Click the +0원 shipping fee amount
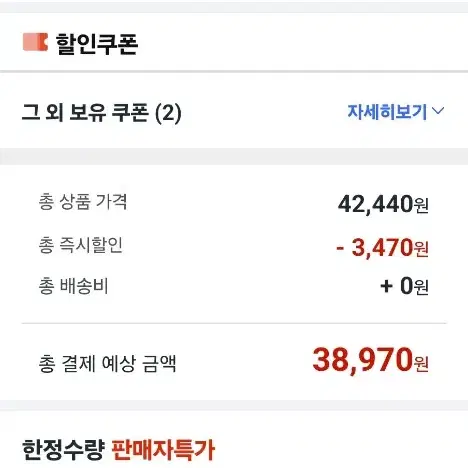468x468 pixels. point(404,286)
